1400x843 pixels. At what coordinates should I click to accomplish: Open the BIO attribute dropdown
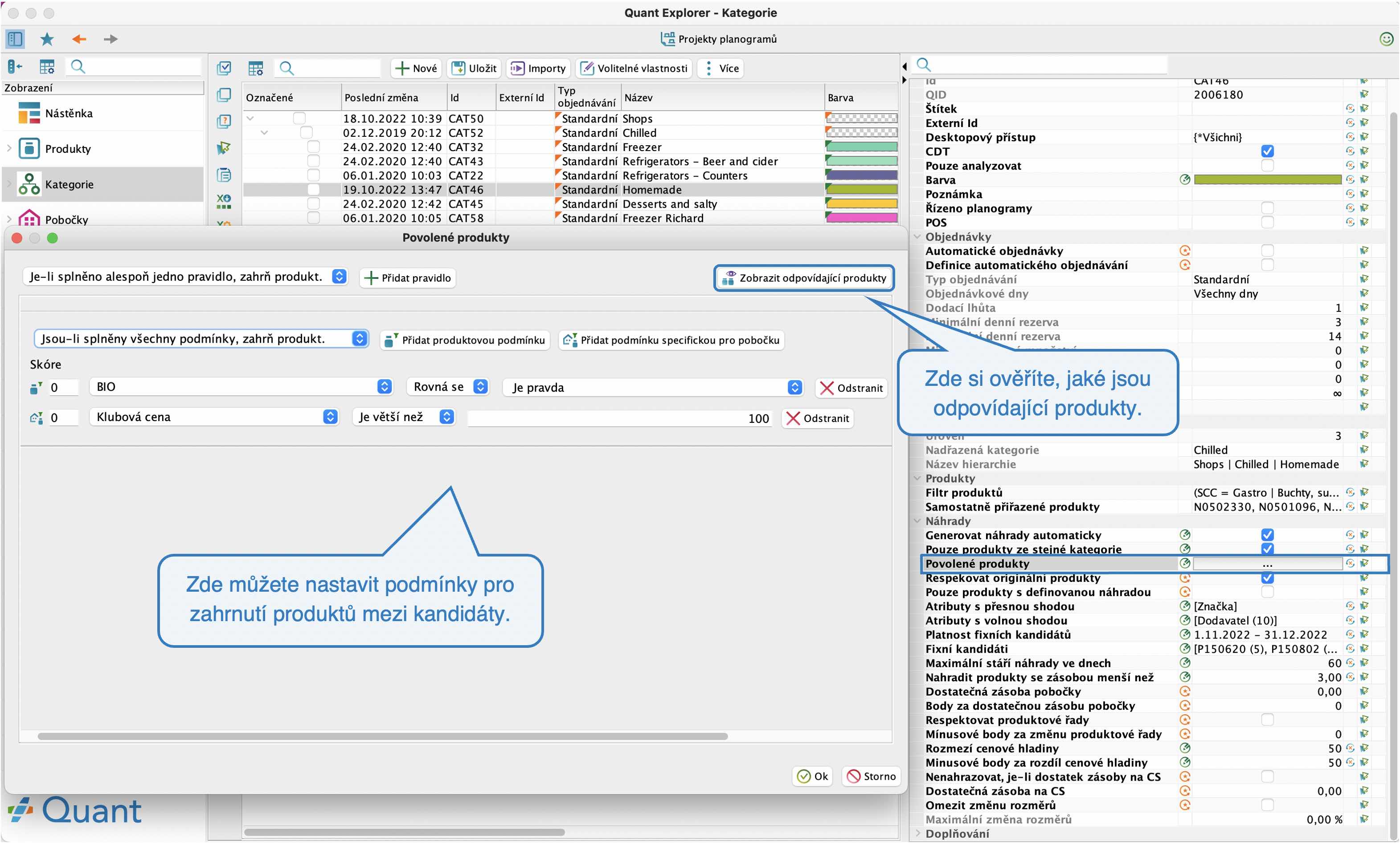click(x=241, y=387)
